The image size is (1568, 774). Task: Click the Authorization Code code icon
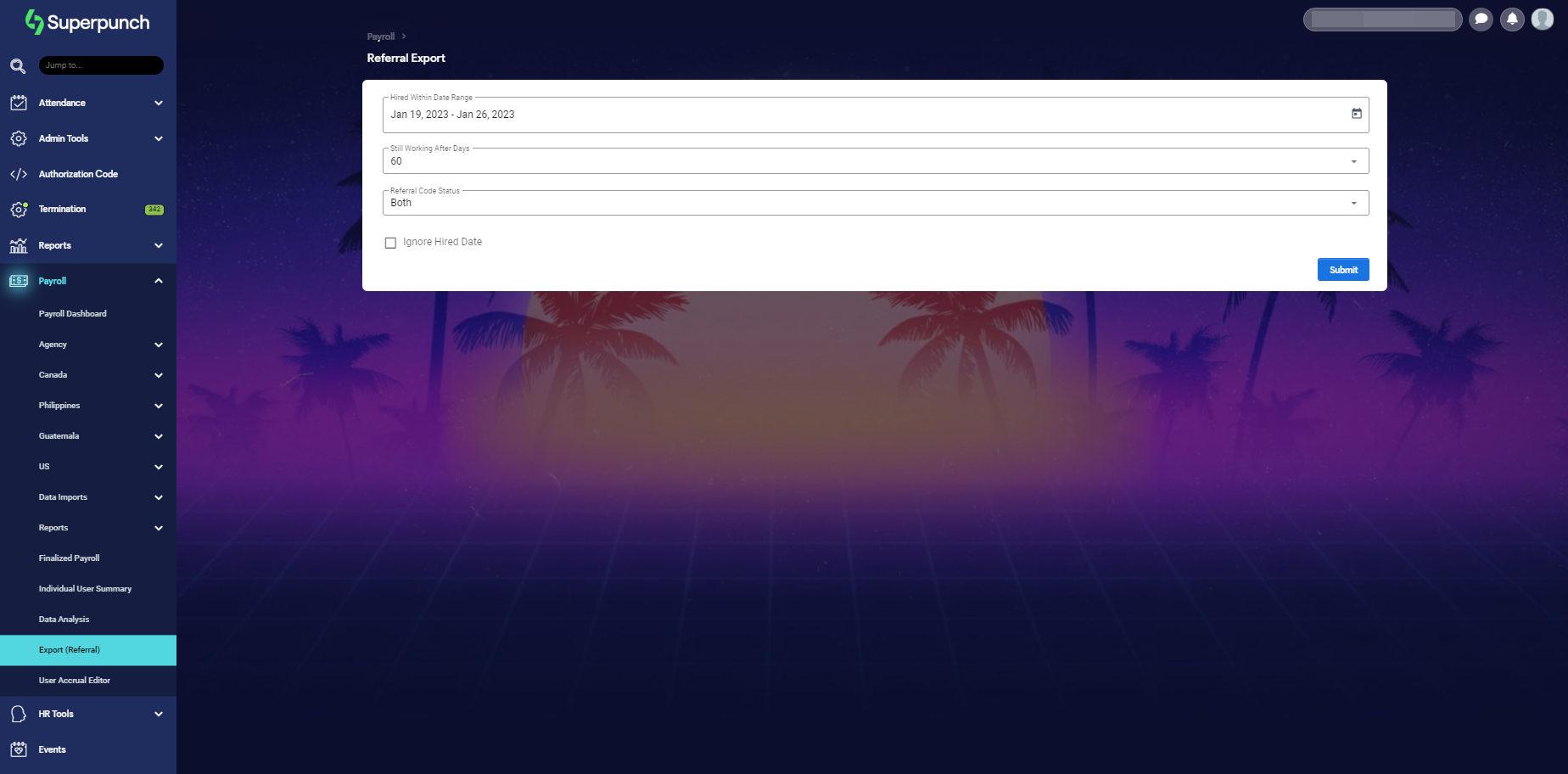[19, 174]
